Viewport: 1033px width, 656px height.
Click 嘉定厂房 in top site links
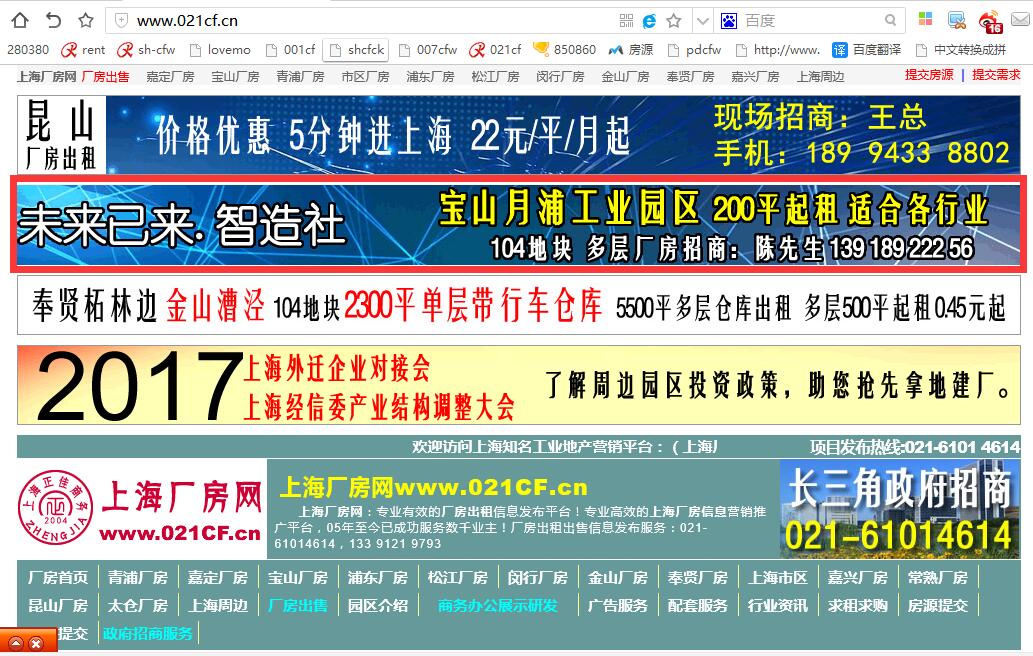pos(170,77)
